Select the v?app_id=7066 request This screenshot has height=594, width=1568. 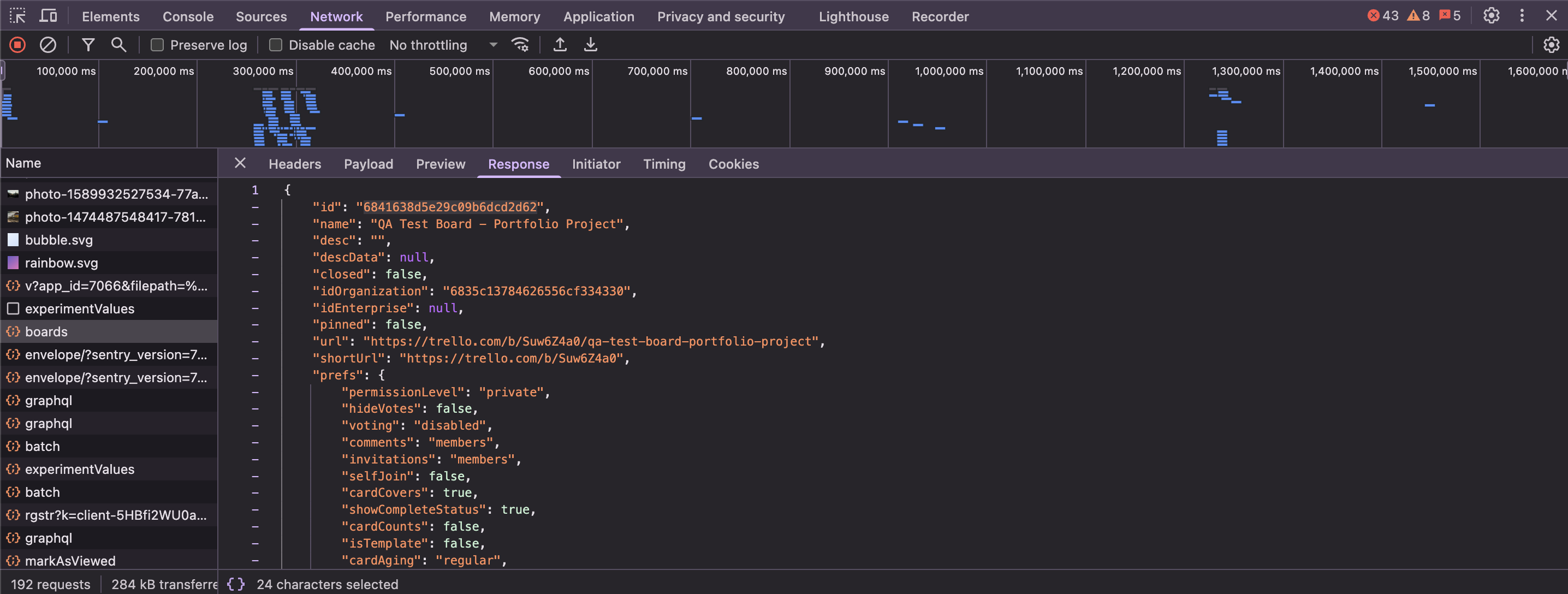pyautogui.click(x=109, y=286)
